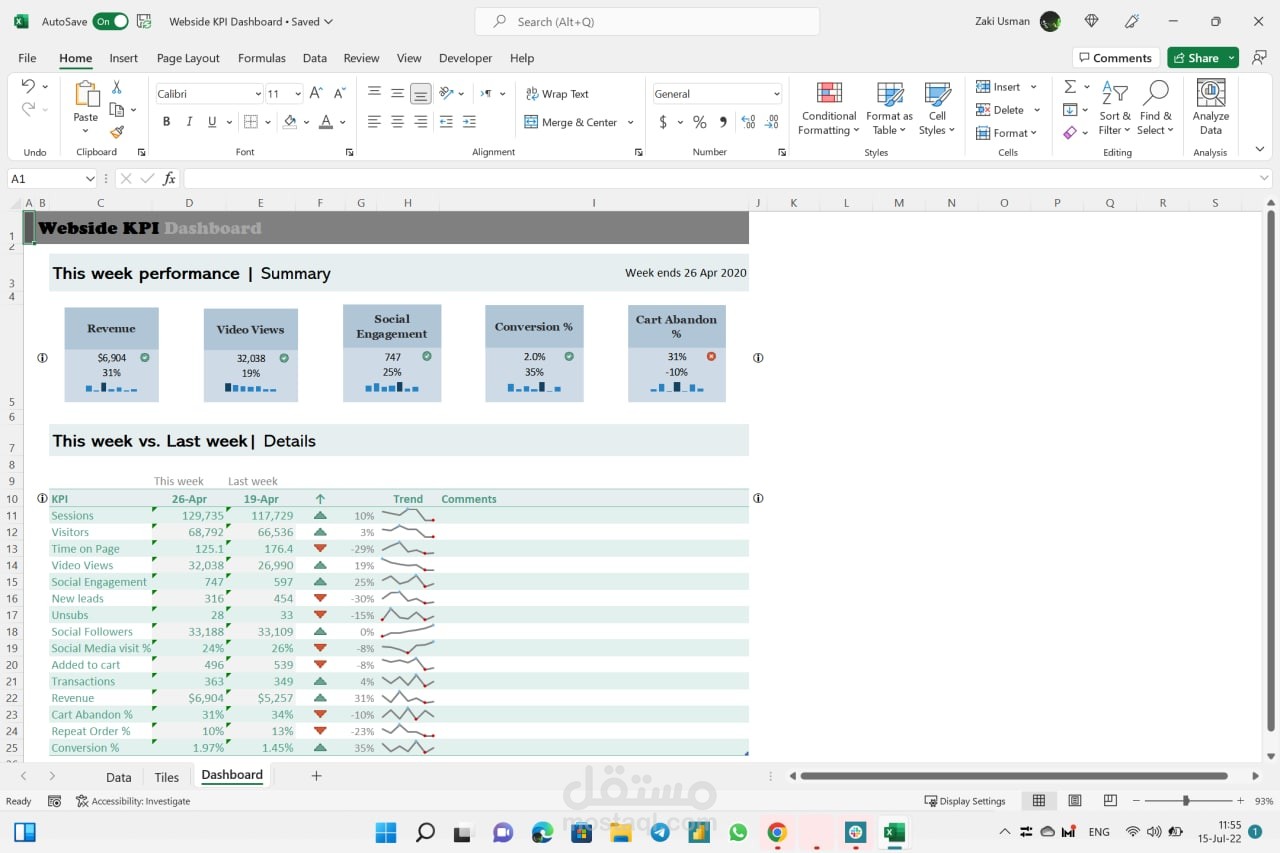Screen dimensions: 1280x853
Task: Open the File menu
Action: 27,58
